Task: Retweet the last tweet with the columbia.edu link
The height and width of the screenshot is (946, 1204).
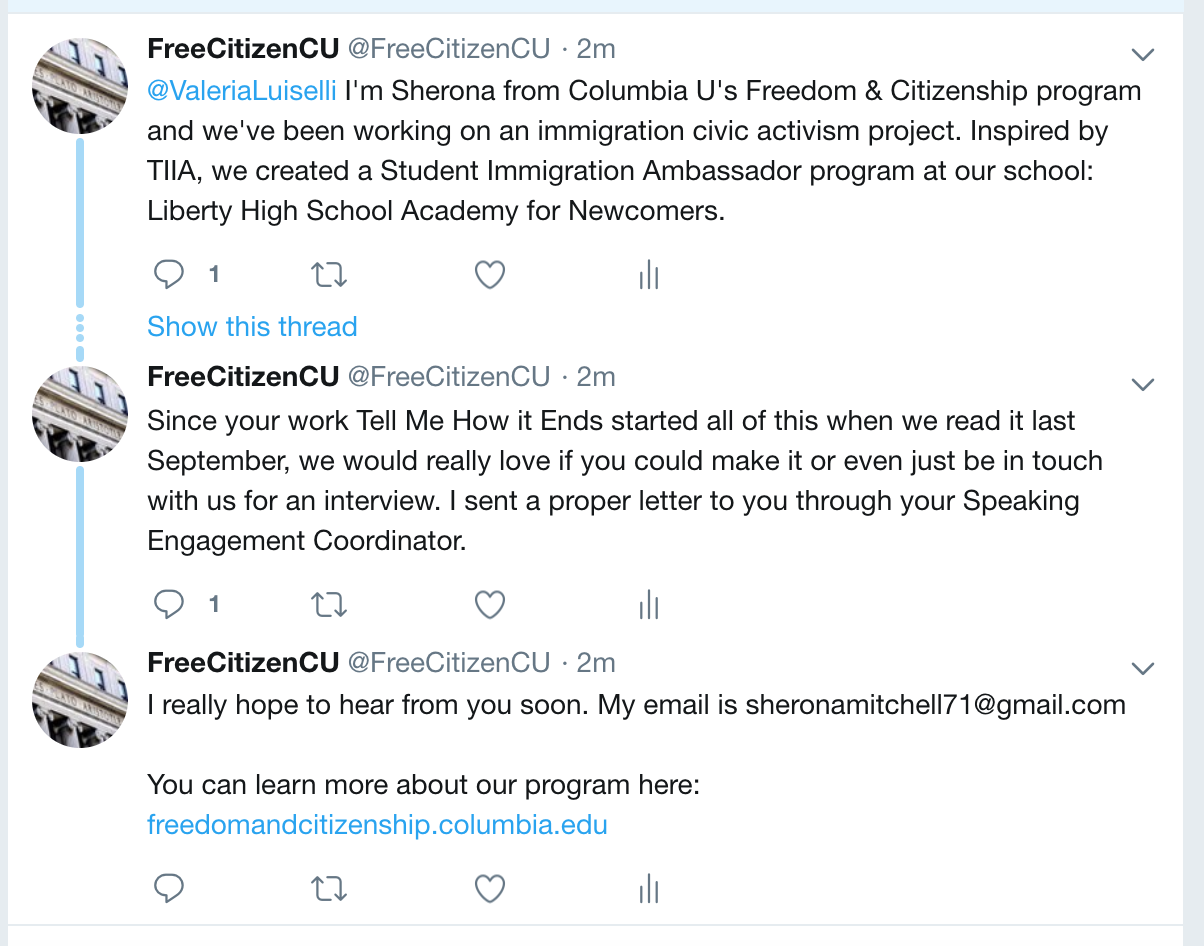Action: [x=329, y=888]
